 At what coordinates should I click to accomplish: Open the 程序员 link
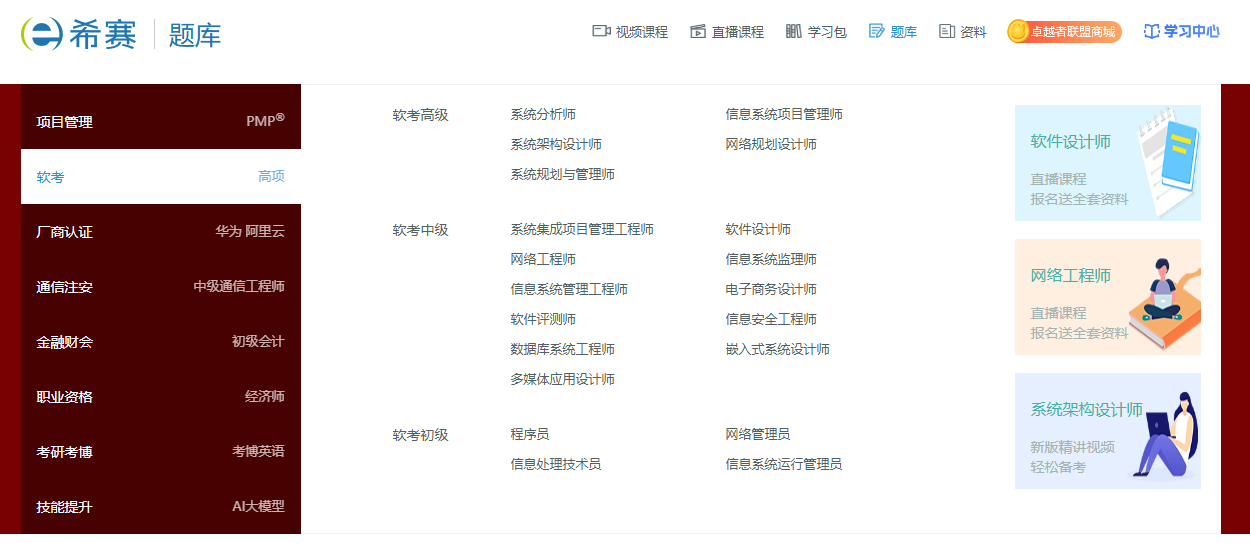coord(530,435)
